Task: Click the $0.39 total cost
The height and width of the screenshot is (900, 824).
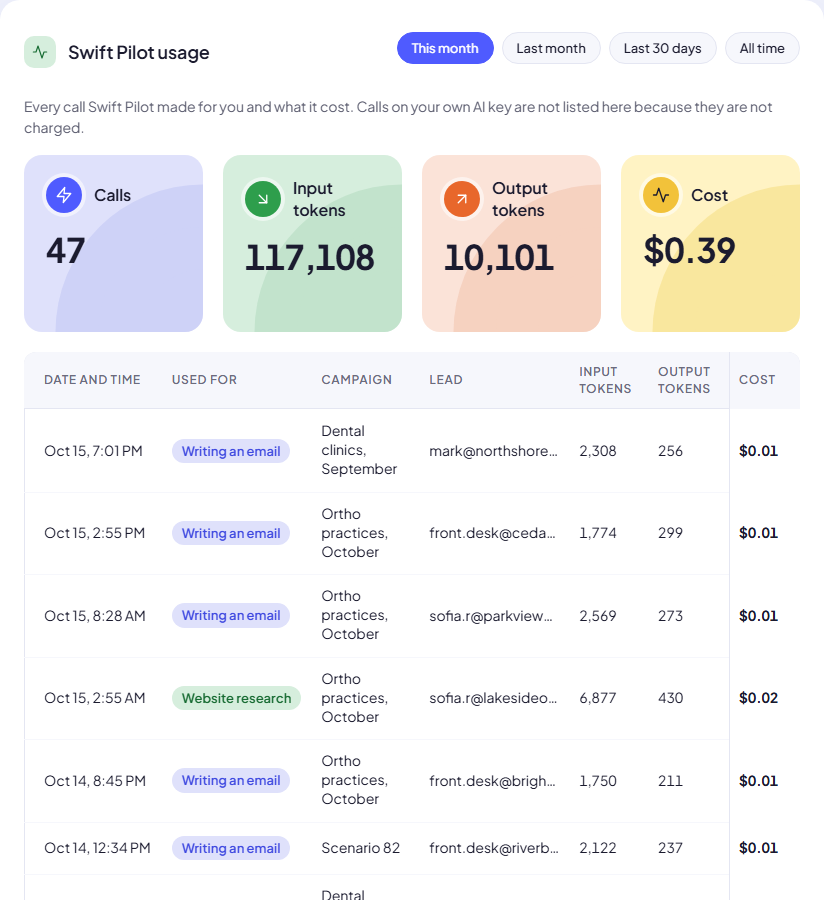Action: [689, 251]
